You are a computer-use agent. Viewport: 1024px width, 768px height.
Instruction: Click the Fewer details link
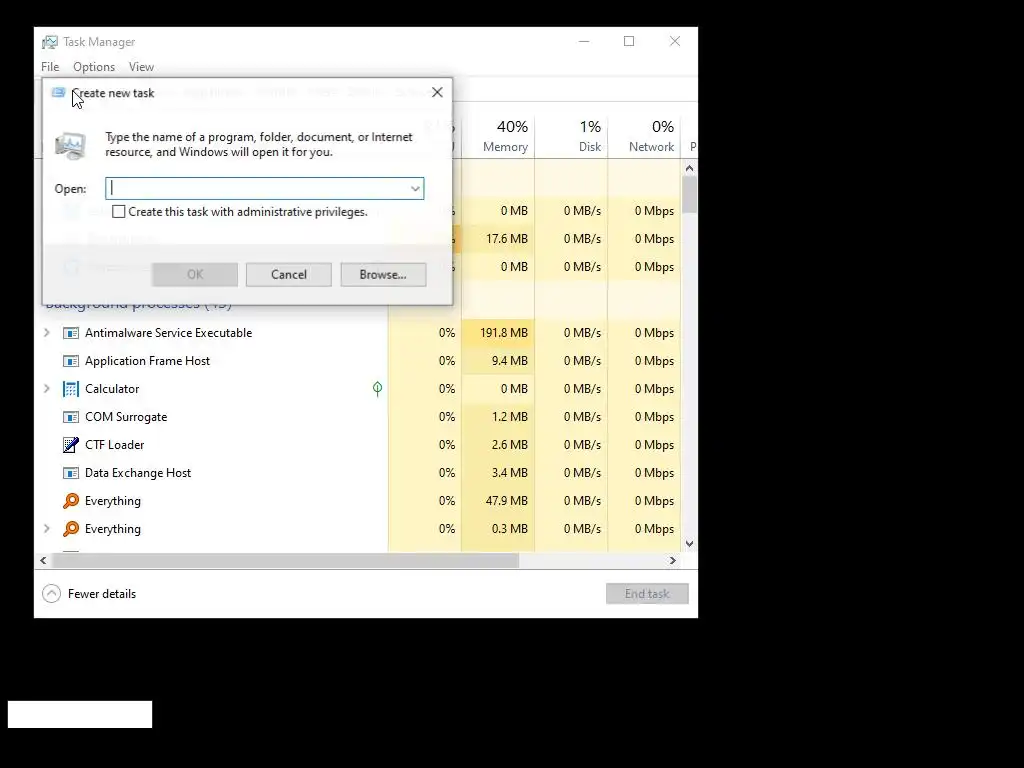(x=102, y=594)
